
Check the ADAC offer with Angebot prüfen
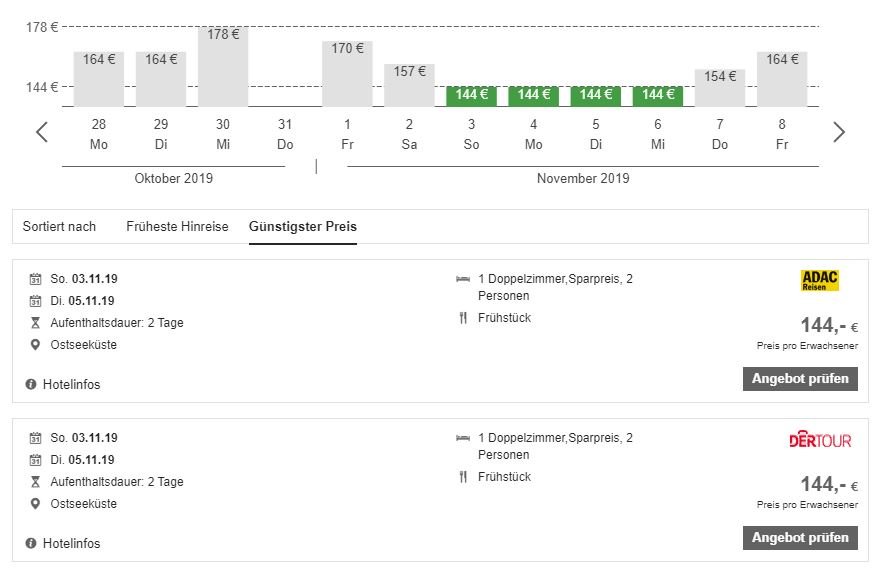click(799, 379)
